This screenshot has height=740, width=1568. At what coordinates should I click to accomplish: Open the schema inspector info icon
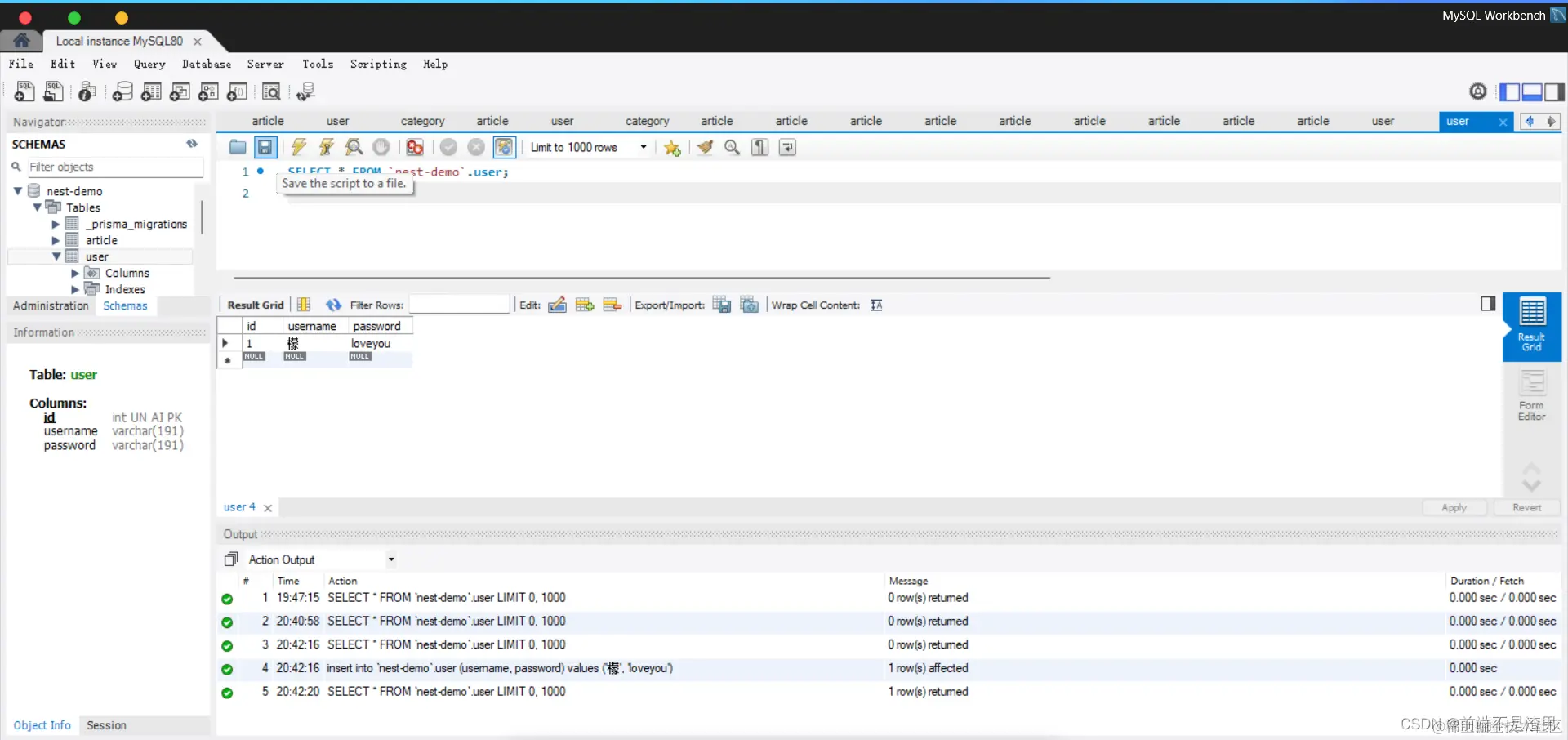click(x=87, y=91)
